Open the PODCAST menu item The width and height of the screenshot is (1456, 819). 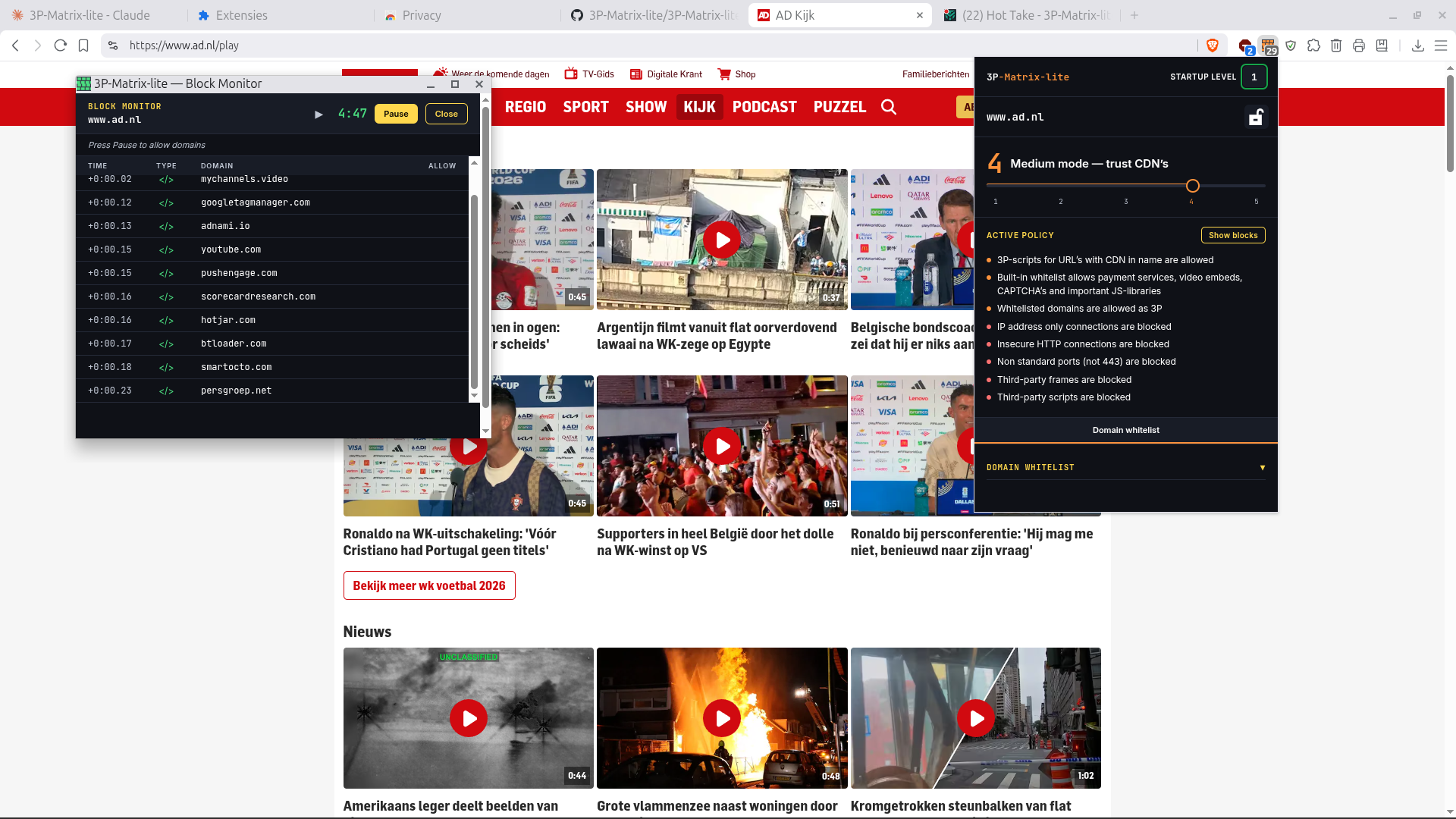tap(764, 107)
